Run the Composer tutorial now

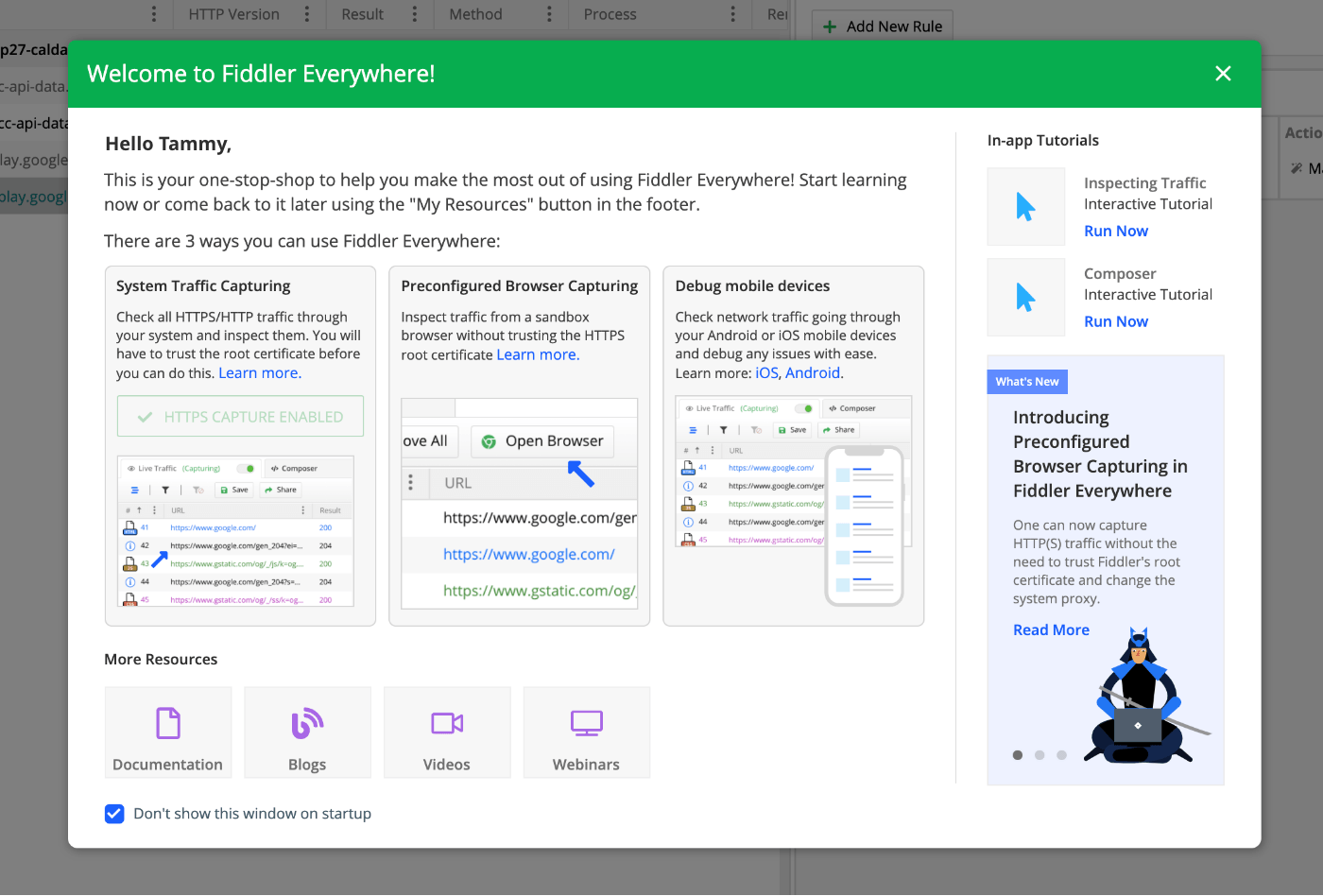point(1116,321)
